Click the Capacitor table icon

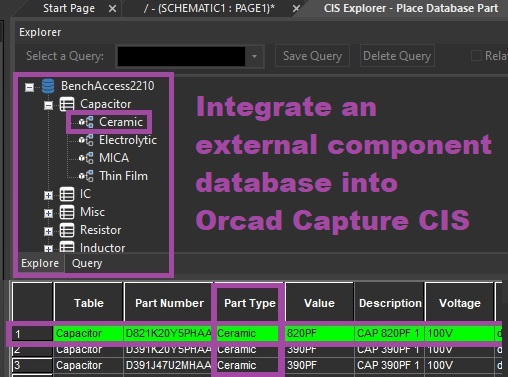point(67,104)
